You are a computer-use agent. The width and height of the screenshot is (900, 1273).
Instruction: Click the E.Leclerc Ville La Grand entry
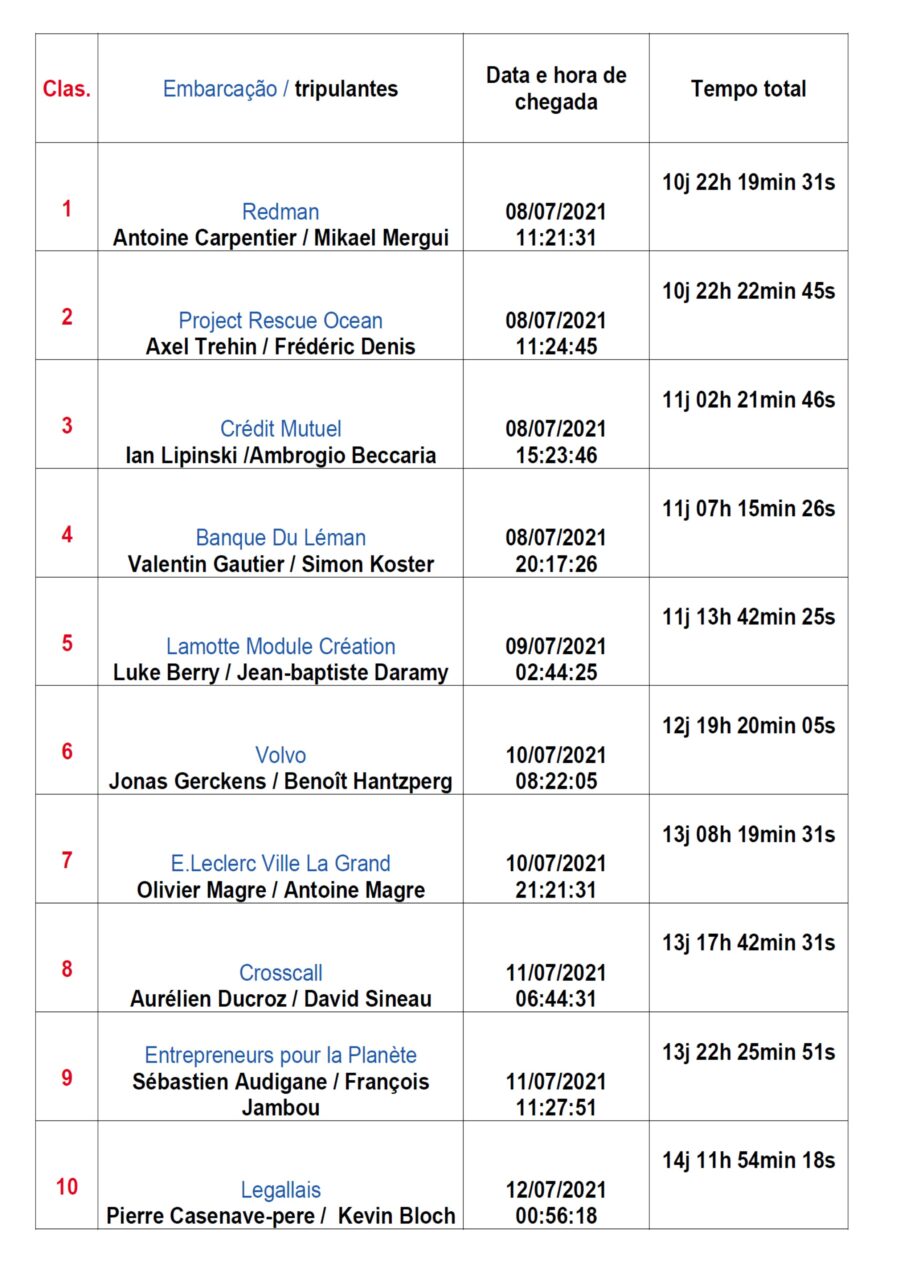pos(280,863)
